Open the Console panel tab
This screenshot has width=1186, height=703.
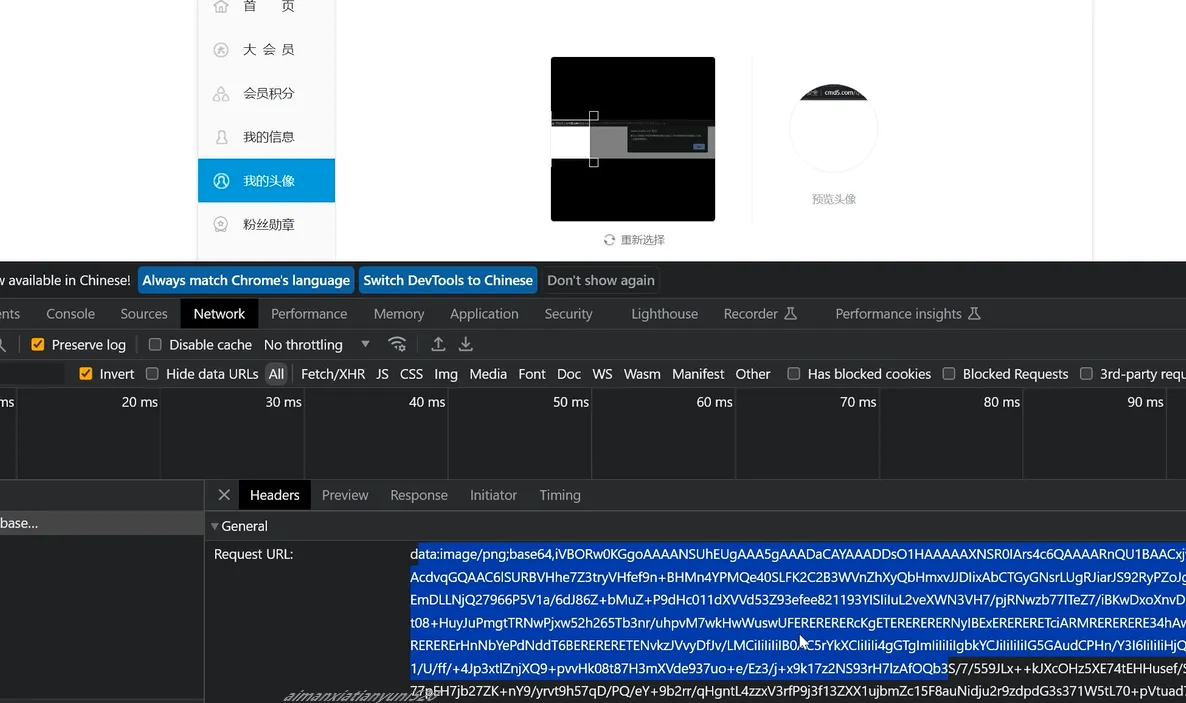coord(70,314)
